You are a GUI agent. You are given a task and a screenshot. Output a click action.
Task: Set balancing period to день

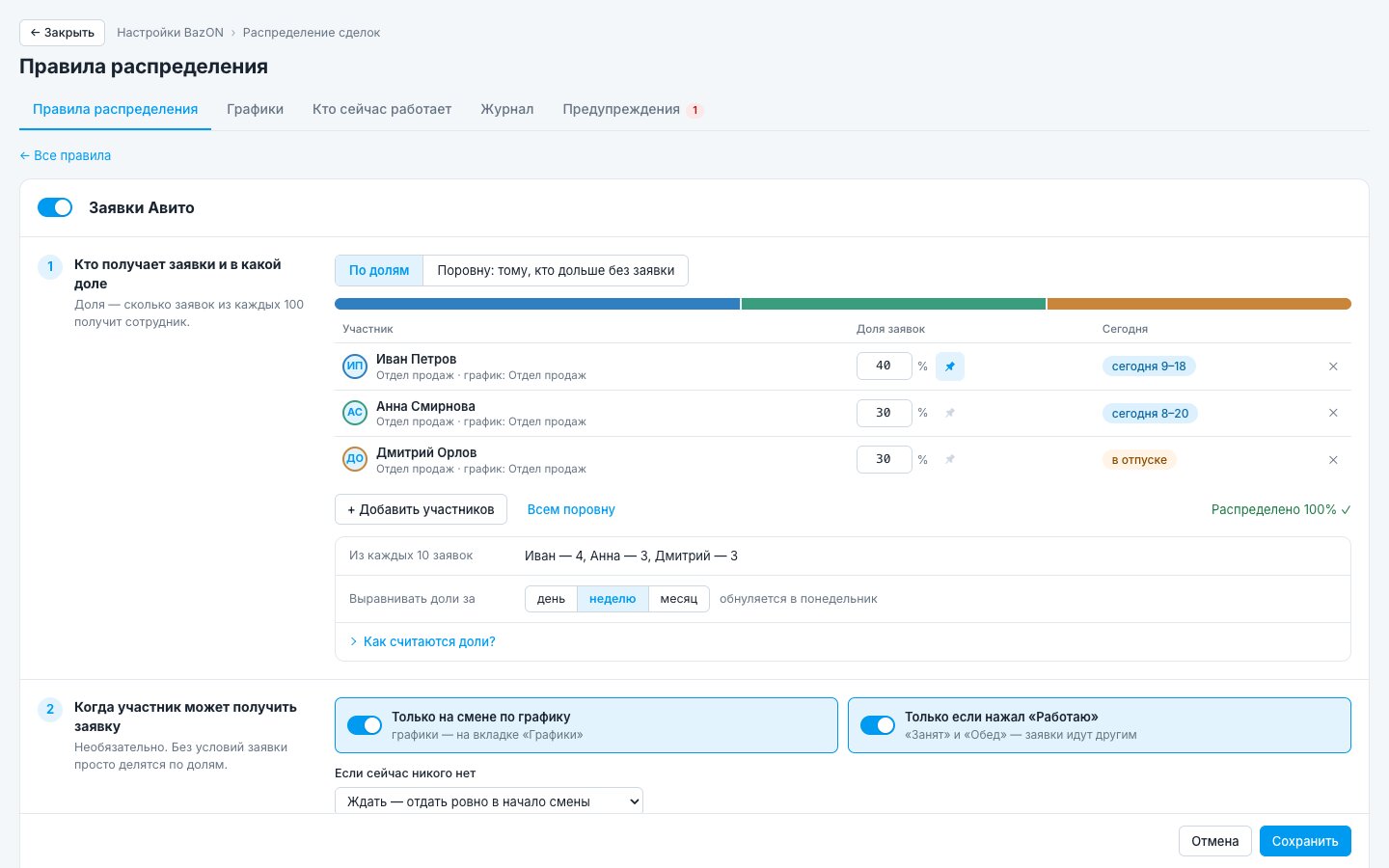pyautogui.click(x=551, y=599)
